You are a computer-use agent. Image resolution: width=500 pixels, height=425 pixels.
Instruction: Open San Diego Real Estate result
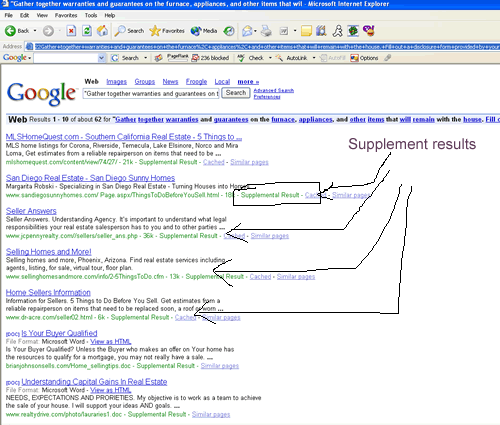[x=90, y=178]
